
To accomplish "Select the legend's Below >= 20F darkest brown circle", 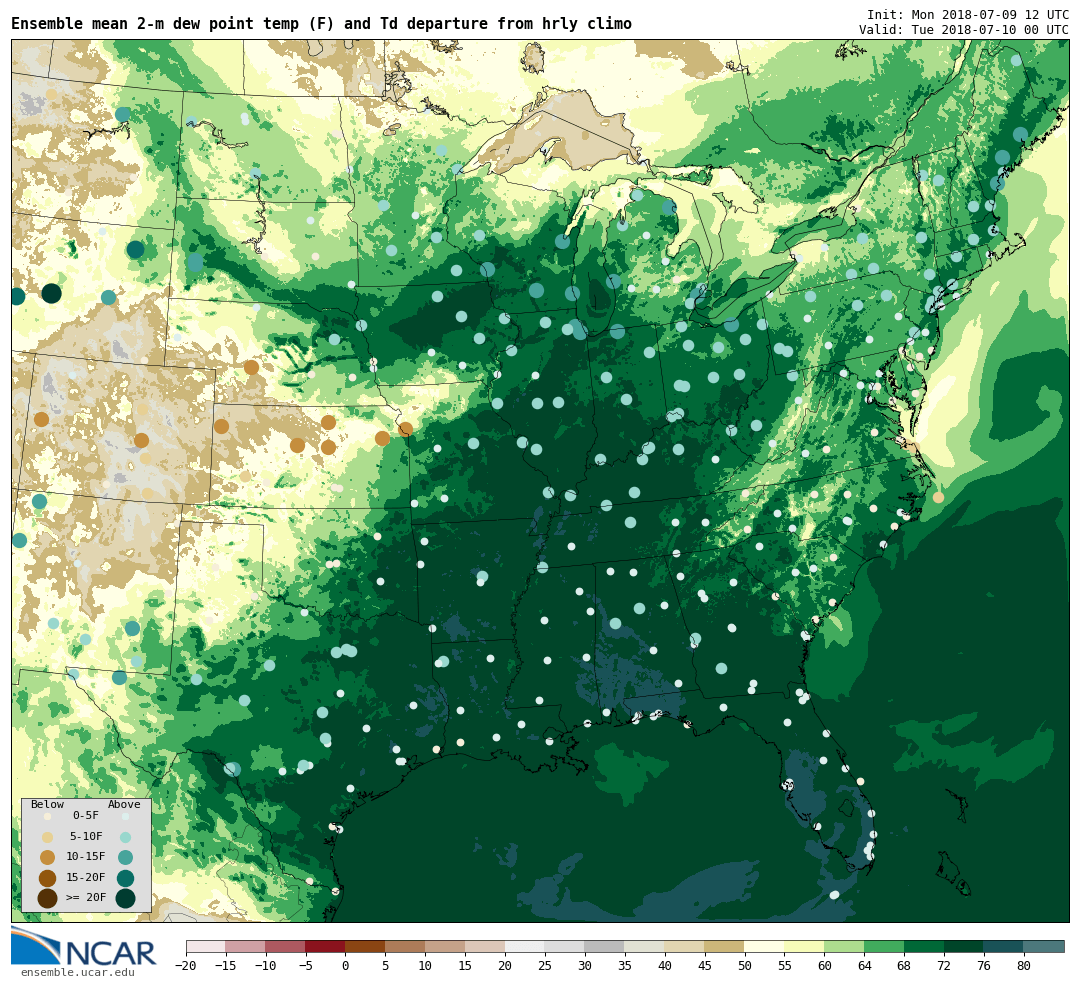I will coord(48,898).
